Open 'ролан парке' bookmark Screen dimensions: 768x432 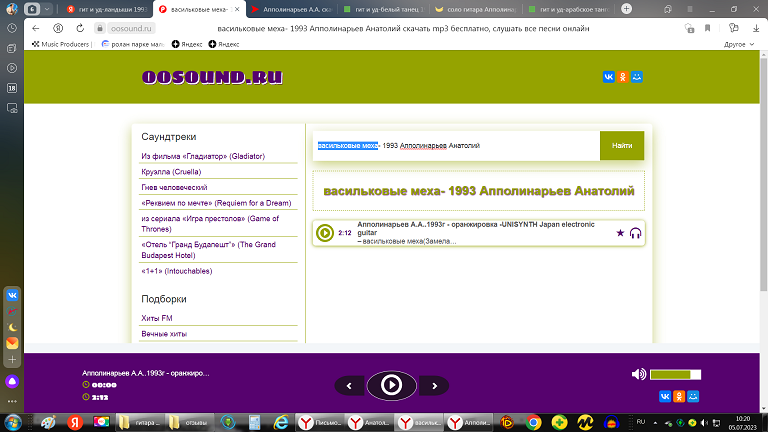(133, 44)
